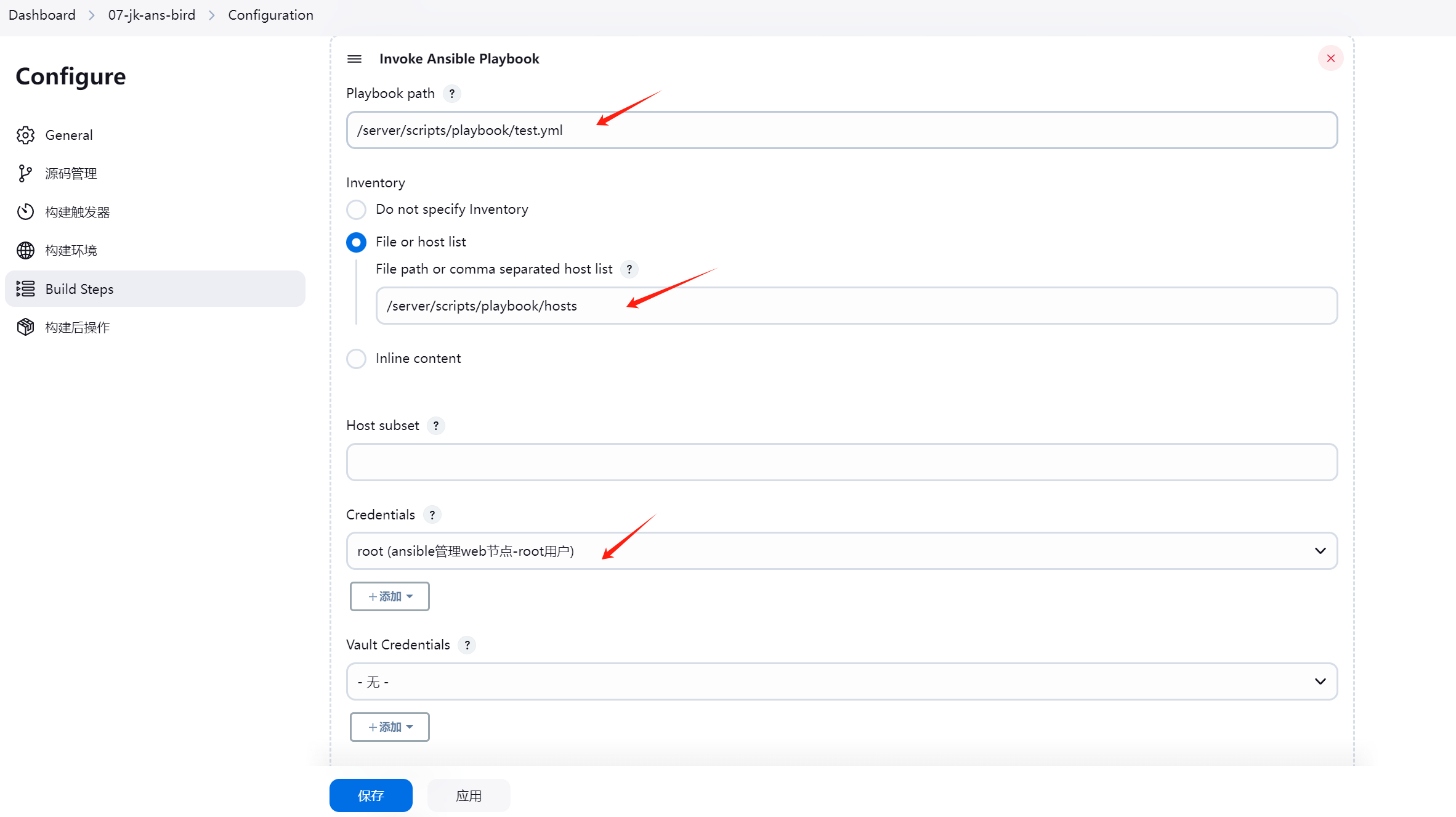Click the source management branch icon
Viewport: 1456px width, 817px height.
[25, 174]
